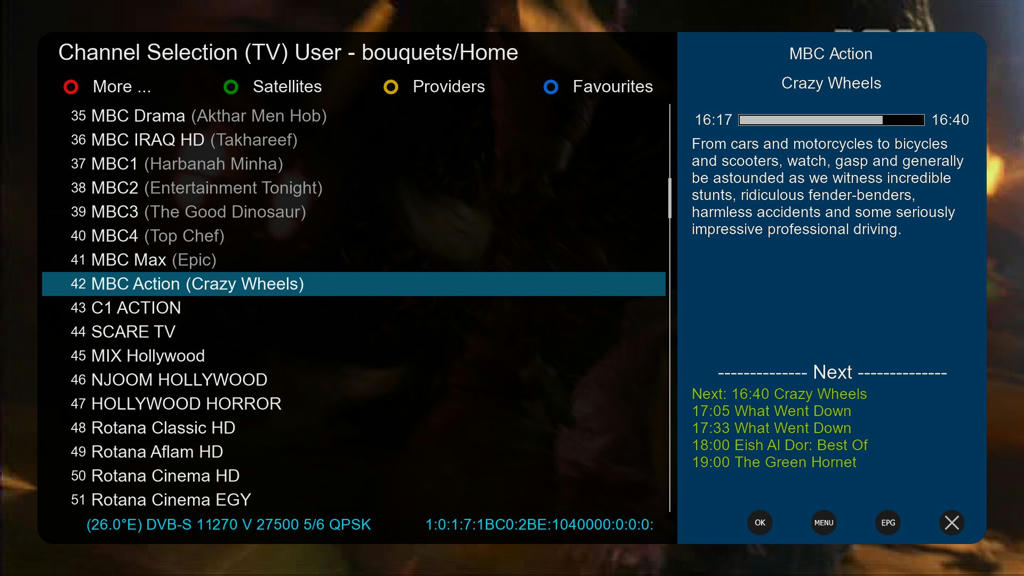Open the Favourites bouquet label
1024x576 pixels.
613,87
